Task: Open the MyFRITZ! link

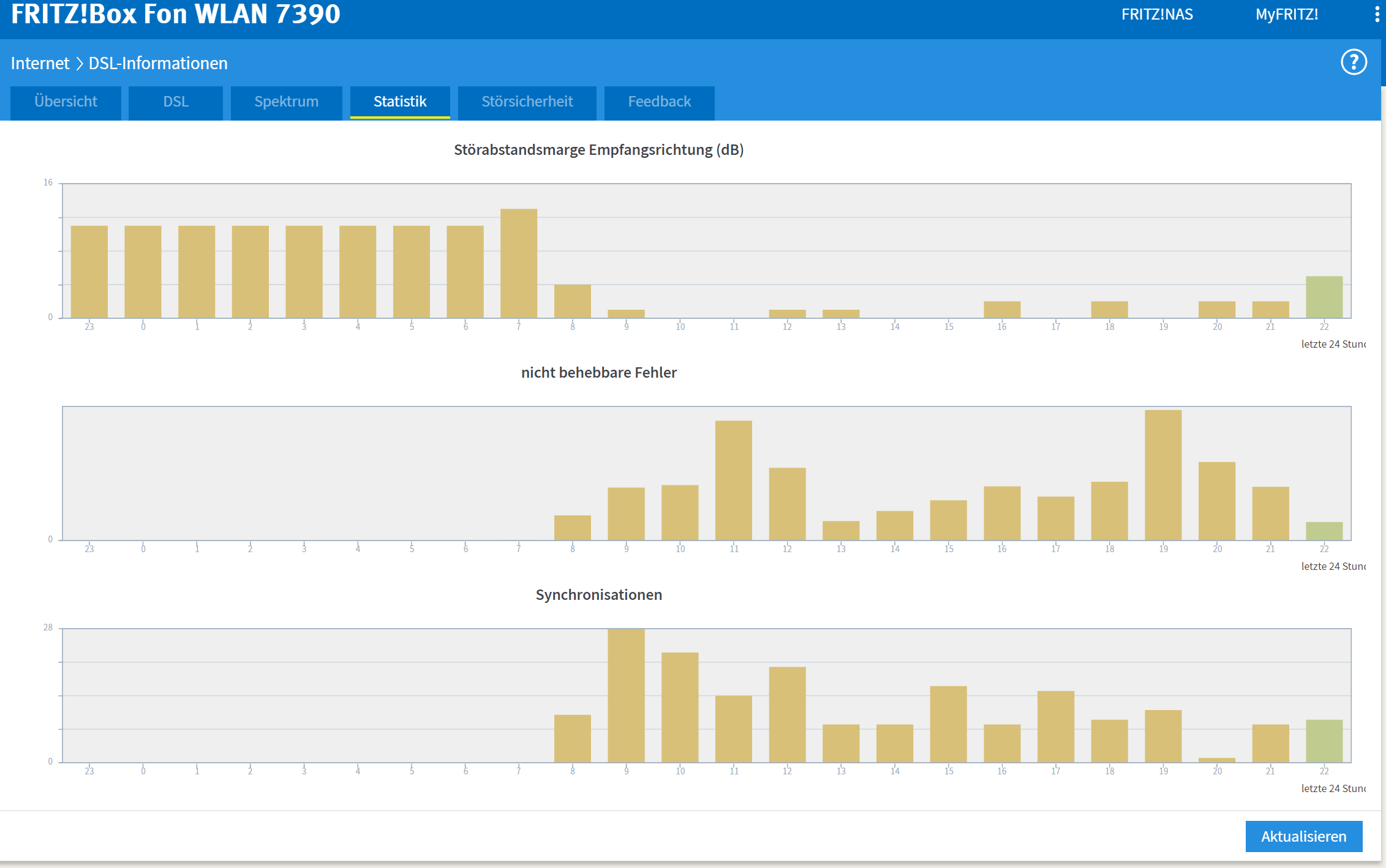Action: 1286,15
